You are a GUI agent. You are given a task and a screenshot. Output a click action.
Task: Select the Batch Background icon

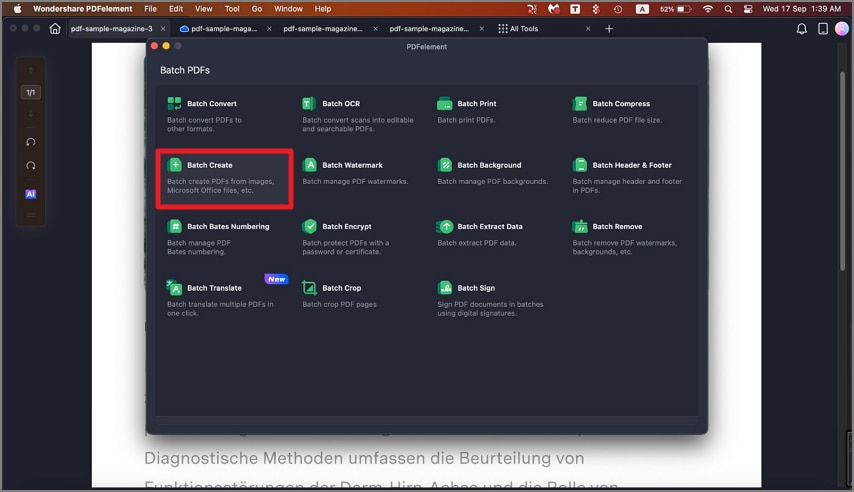[444, 165]
